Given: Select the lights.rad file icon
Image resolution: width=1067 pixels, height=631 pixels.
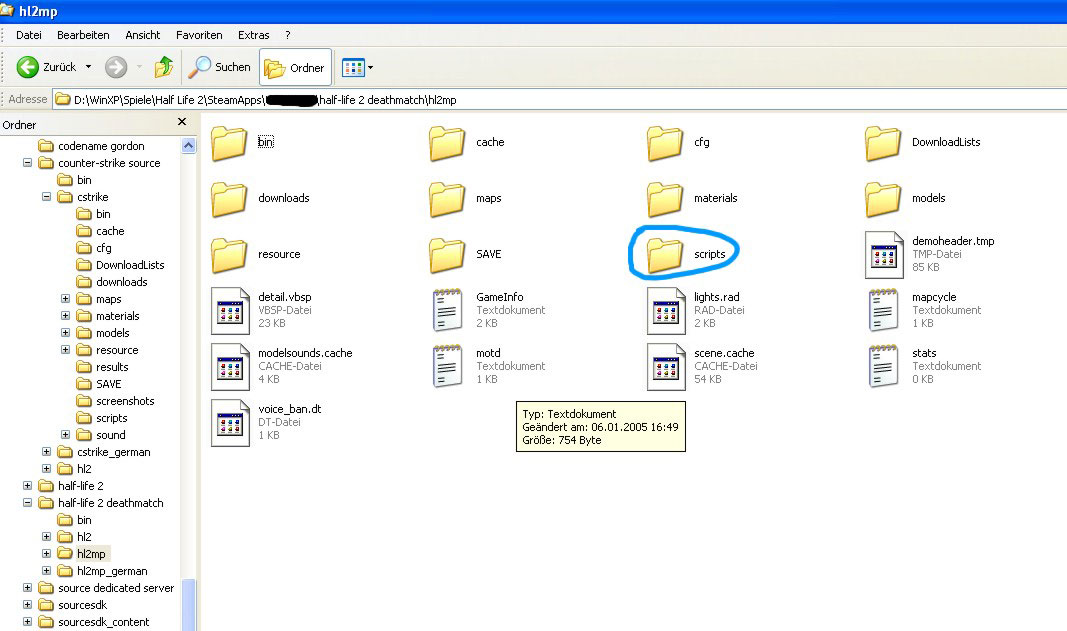Looking at the screenshot, I should pos(666,311).
